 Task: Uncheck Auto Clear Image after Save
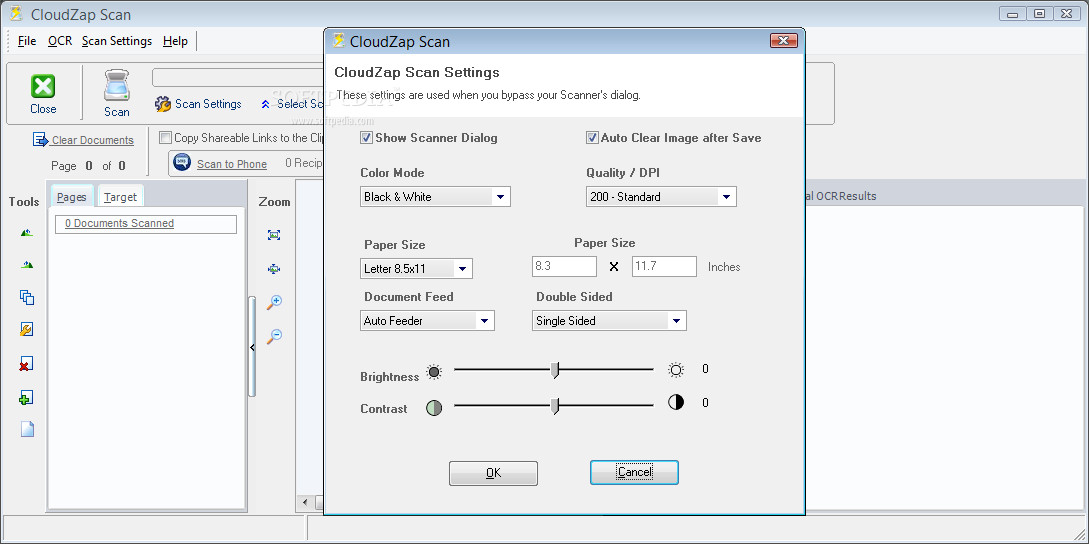tap(592, 138)
